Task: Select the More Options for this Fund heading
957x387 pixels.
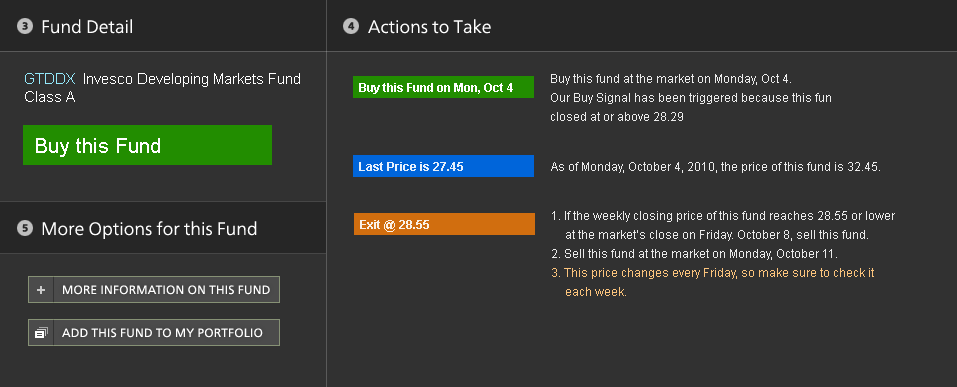Action: [149, 229]
